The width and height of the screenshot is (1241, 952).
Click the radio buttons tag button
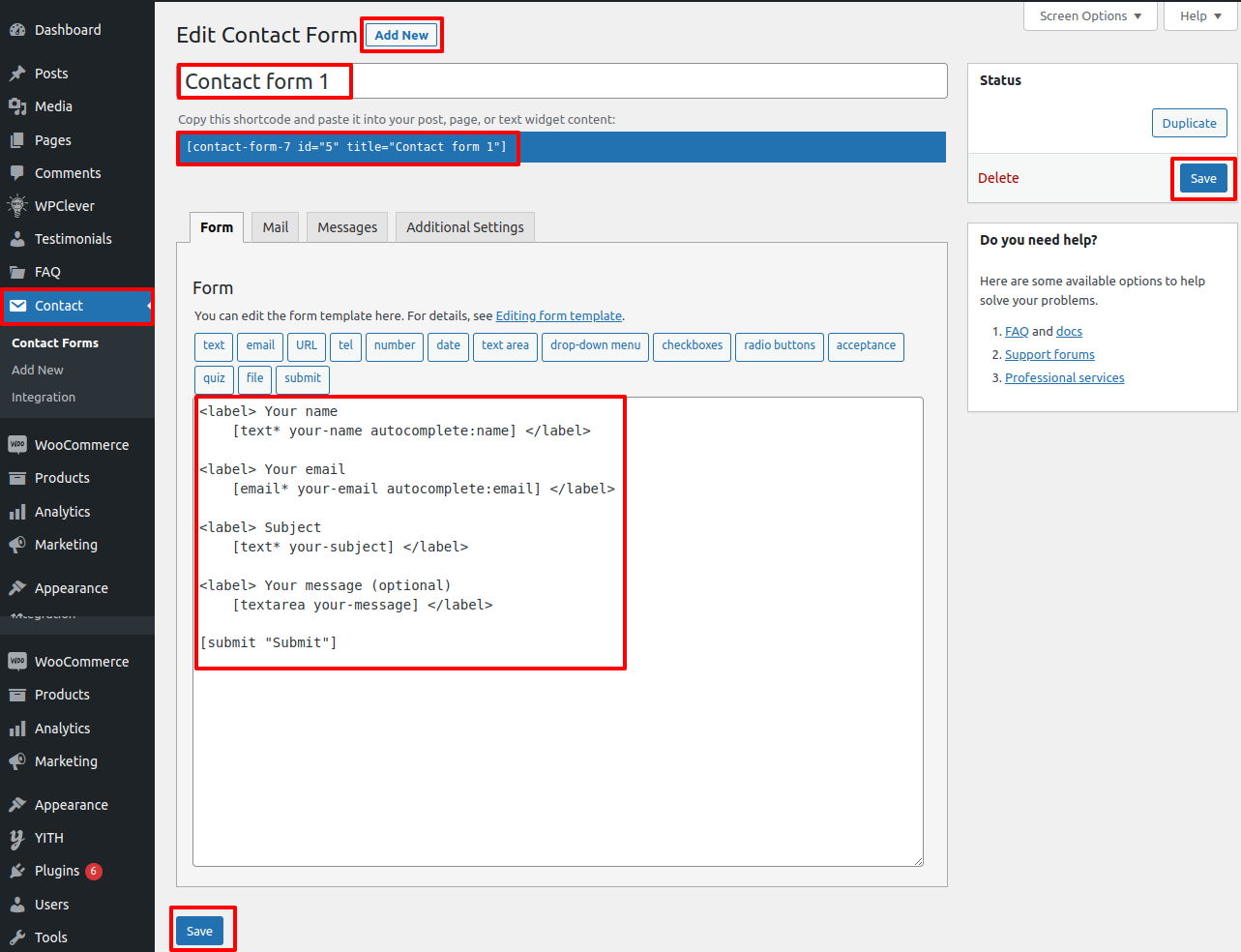[x=780, y=346]
